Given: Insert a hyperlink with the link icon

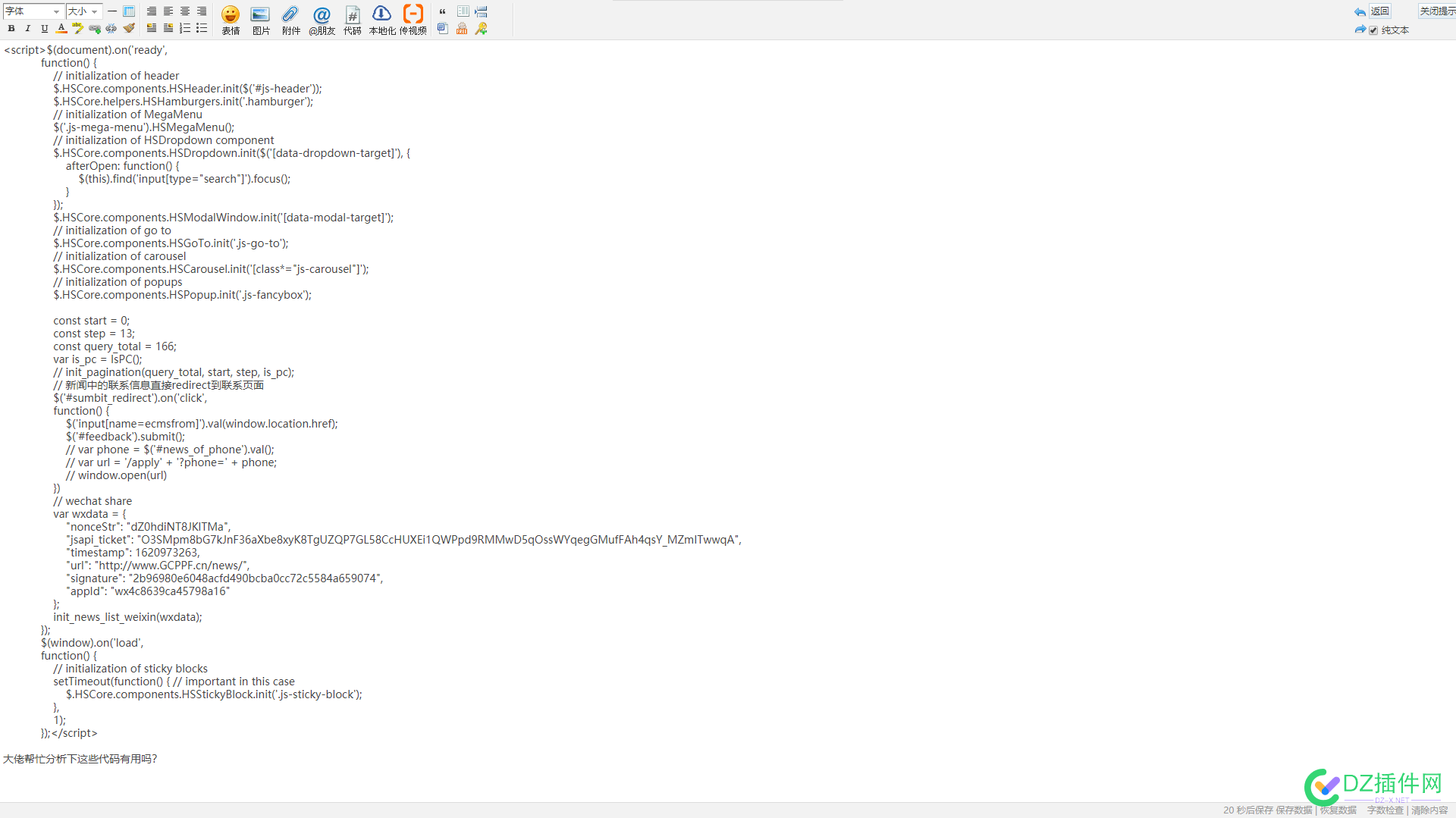Looking at the screenshot, I should pyautogui.click(x=95, y=28).
